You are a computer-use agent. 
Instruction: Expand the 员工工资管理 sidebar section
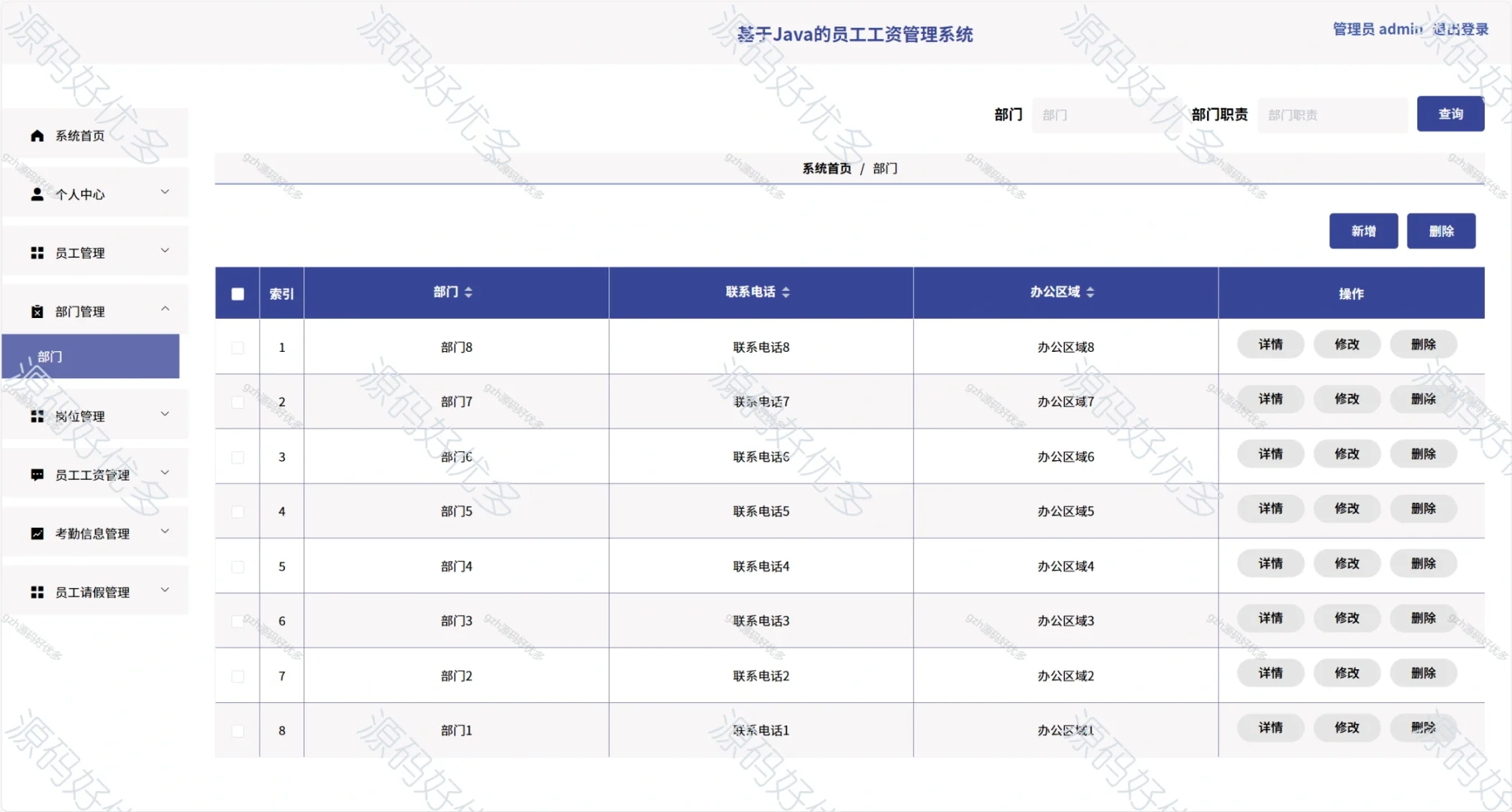pos(165,473)
